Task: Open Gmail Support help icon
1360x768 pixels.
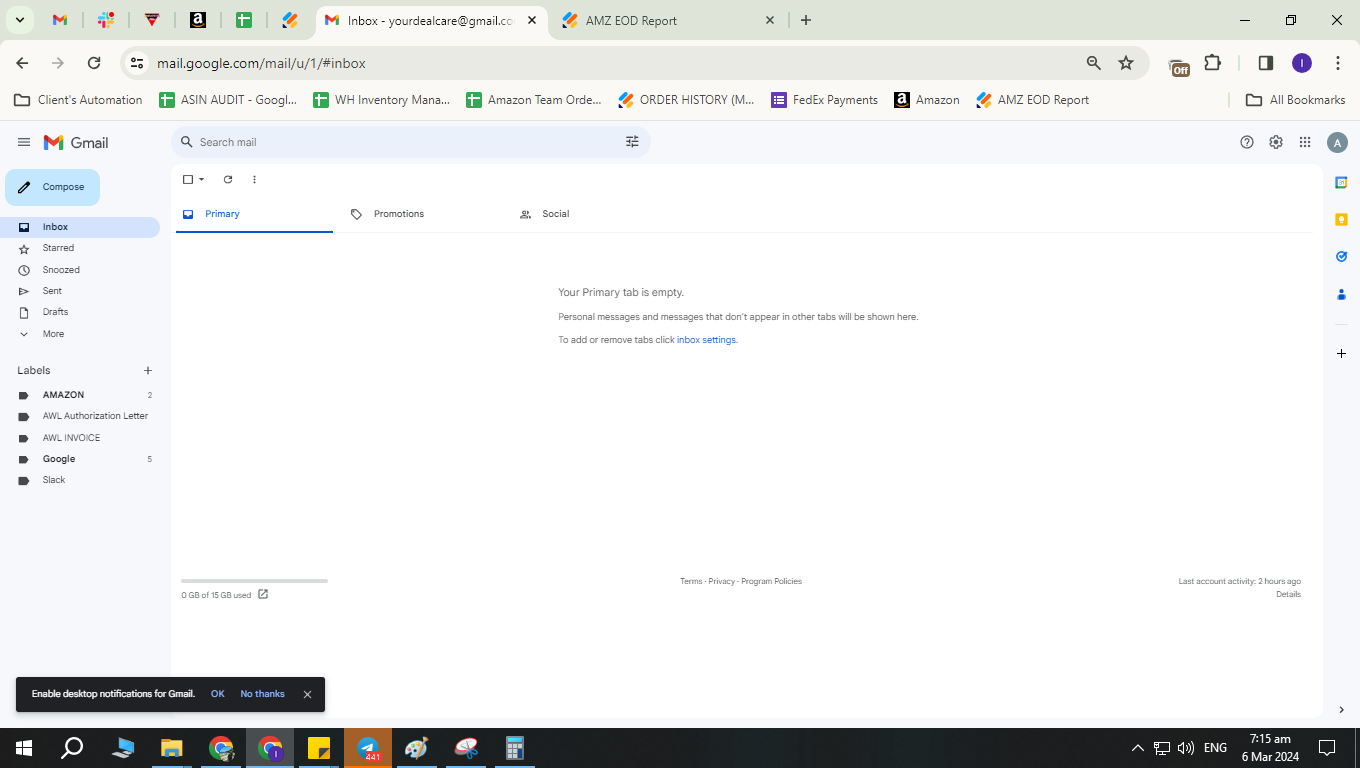Action: point(1247,142)
